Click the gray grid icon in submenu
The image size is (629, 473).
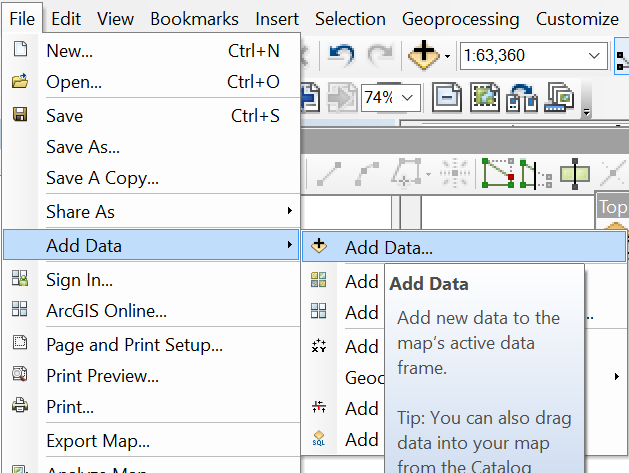pyautogui.click(x=319, y=311)
